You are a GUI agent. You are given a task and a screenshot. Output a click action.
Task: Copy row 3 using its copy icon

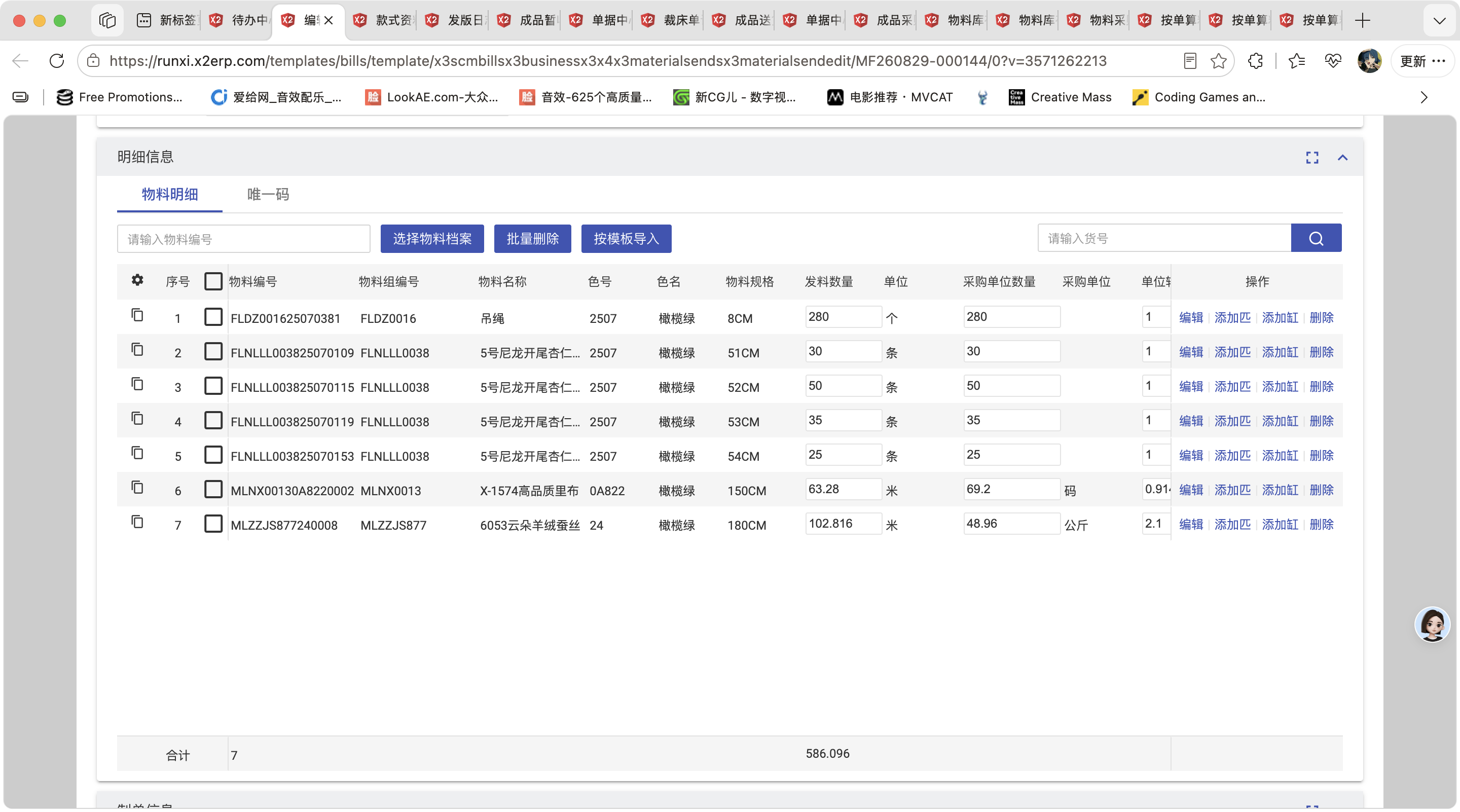(x=137, y=384)
